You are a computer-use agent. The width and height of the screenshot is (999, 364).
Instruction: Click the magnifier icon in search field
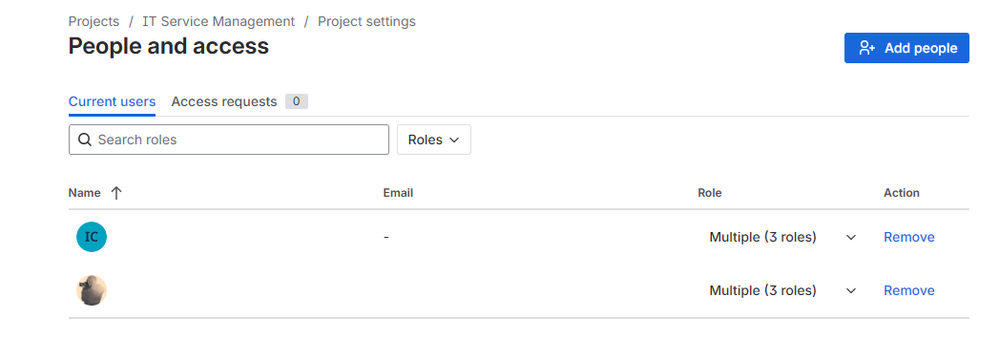tap(85, 140)
